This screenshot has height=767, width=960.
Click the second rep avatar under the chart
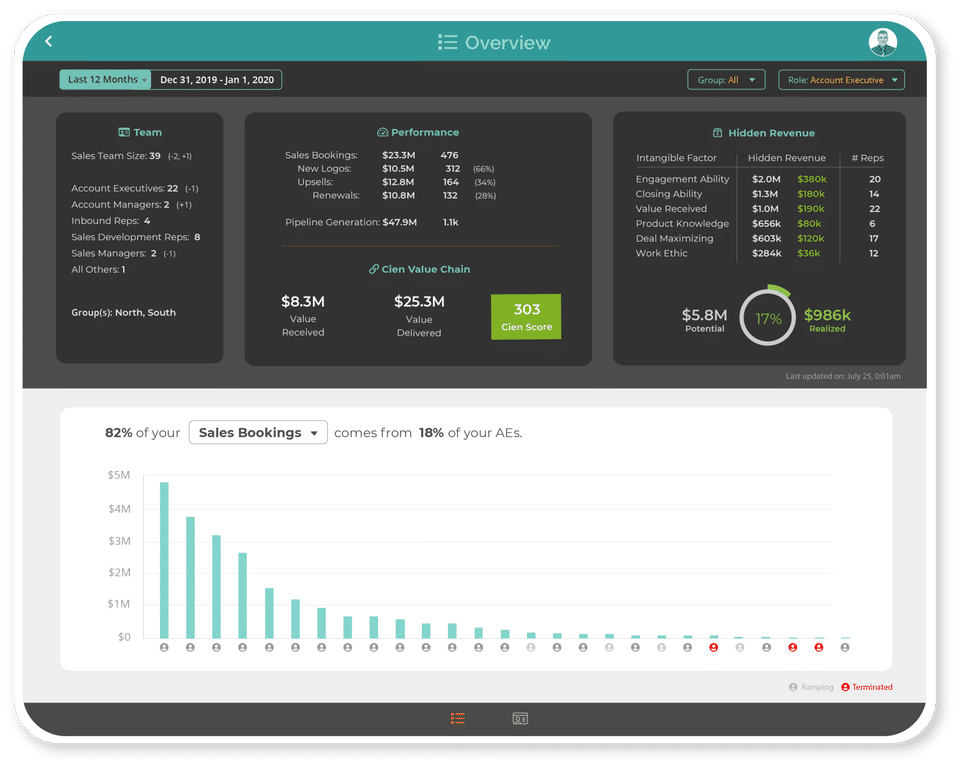click(x=190, y=647)
